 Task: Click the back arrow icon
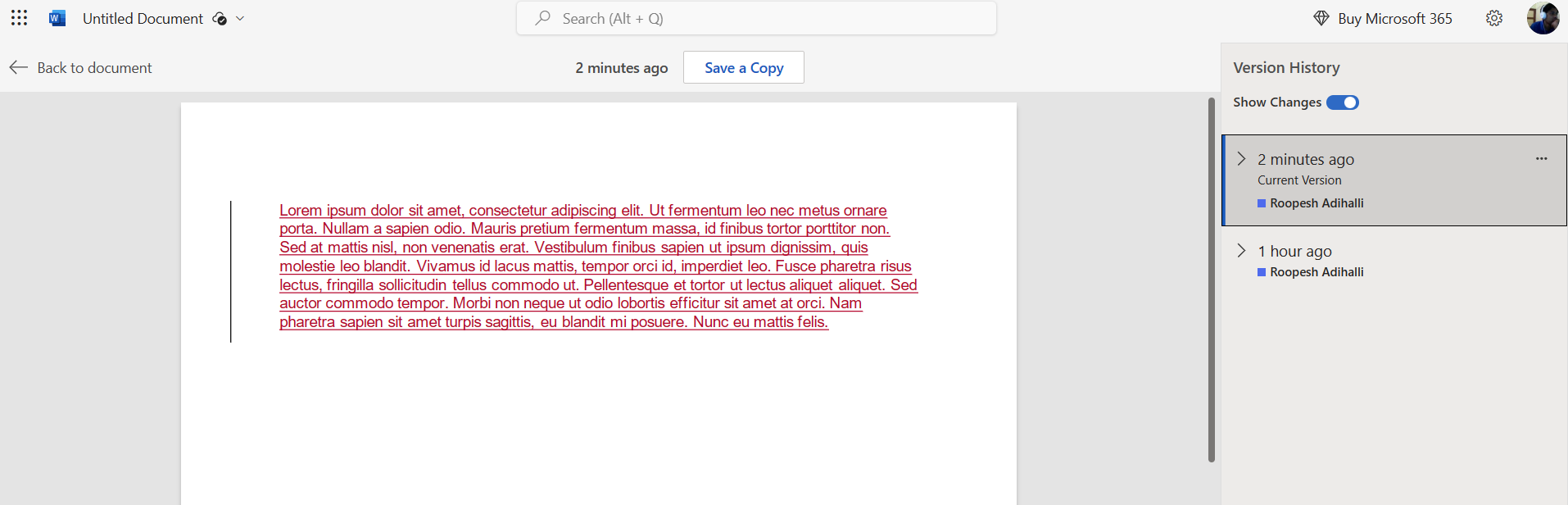click(x=19, y=67)
